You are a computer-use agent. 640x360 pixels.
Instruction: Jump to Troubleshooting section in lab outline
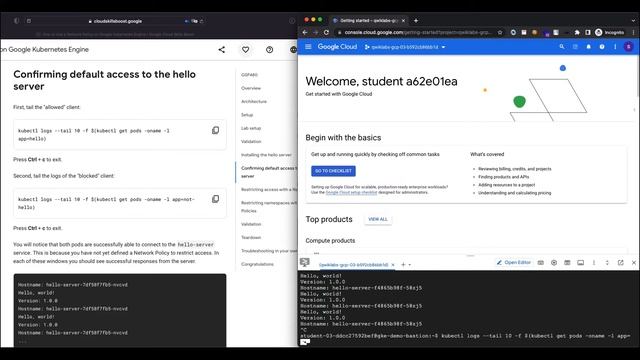point(269,251)
